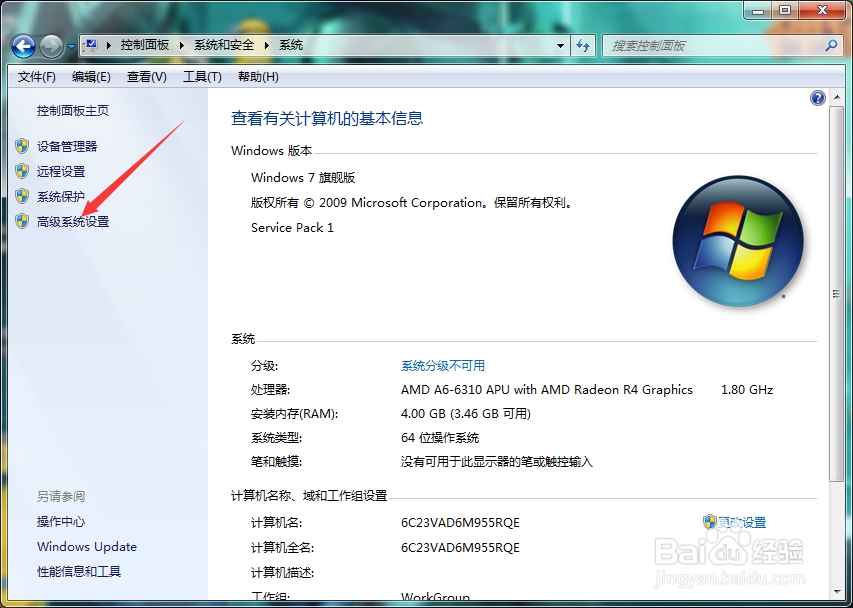Click the refresh button beside address bar

583,46
